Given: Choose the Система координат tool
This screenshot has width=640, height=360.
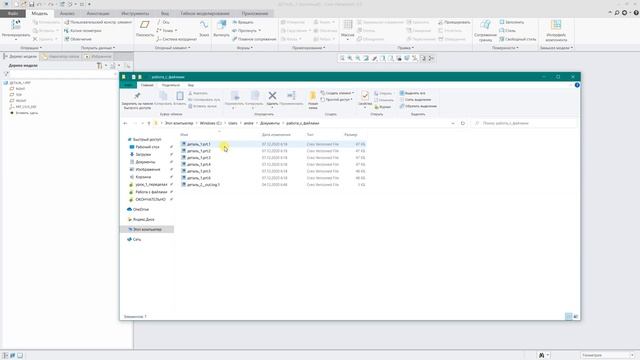Looking at the screenshot, I should point(176,39).
